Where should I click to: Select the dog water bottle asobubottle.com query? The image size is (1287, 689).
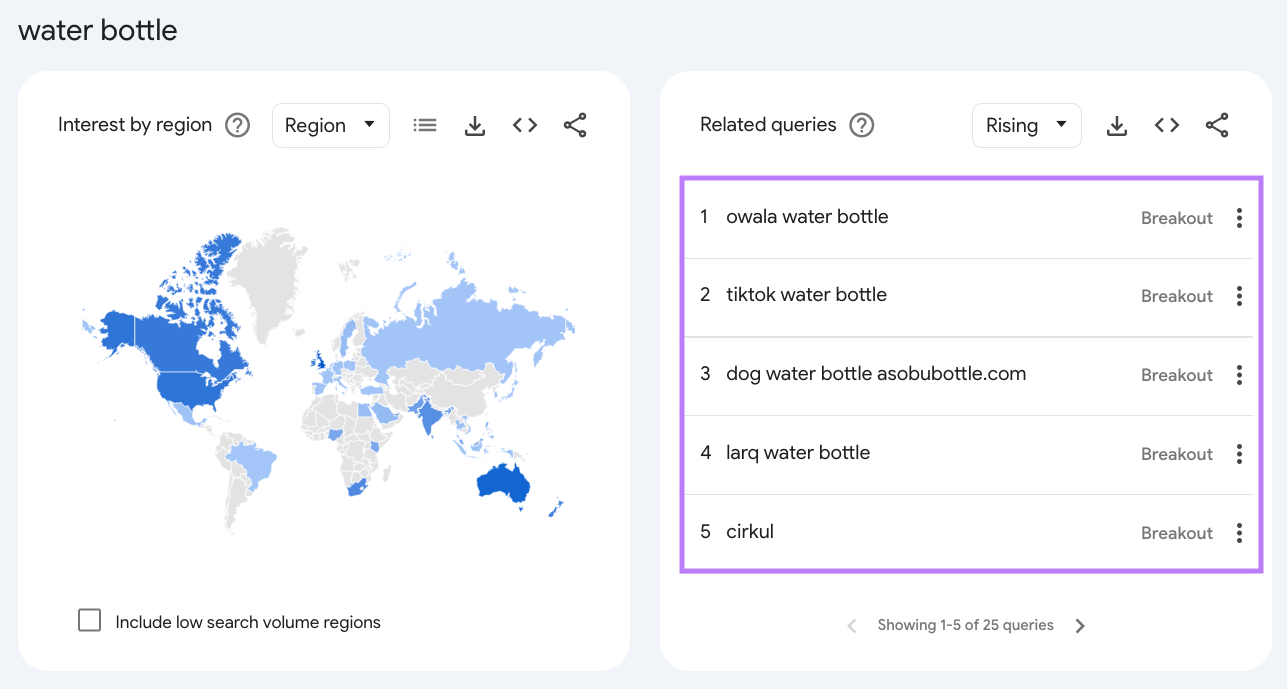coord(876,373)
